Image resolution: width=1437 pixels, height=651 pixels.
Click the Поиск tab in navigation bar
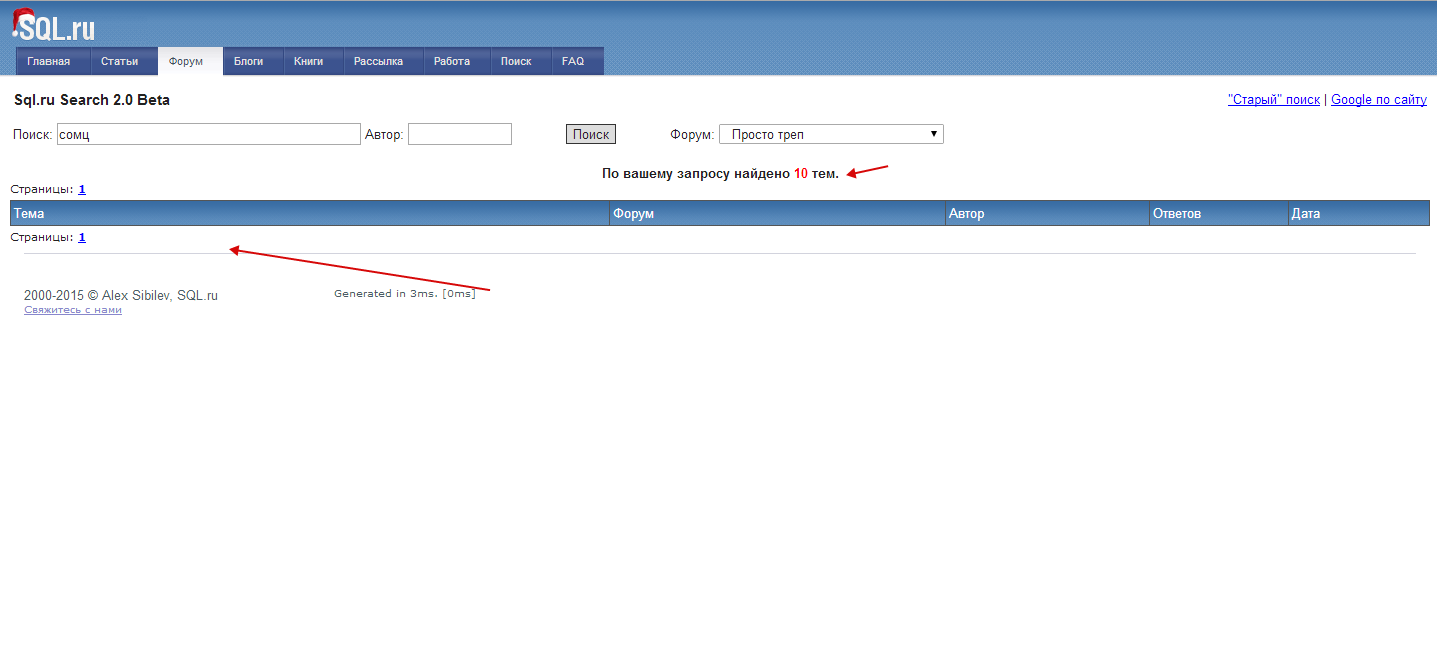click(x=516, y=61)
